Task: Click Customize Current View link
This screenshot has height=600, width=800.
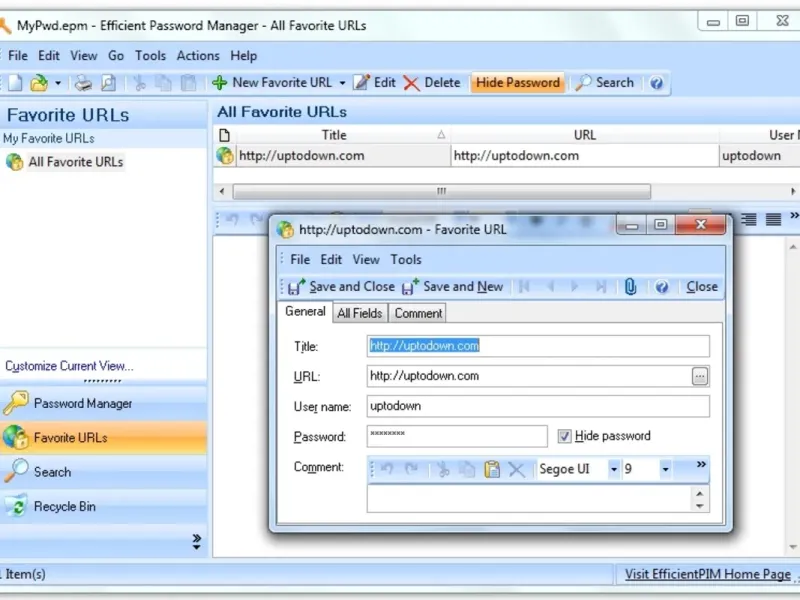Action: [69, 366]
